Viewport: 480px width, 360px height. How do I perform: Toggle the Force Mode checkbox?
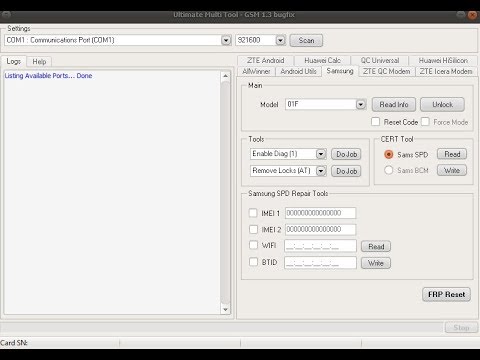coord(425,122)
